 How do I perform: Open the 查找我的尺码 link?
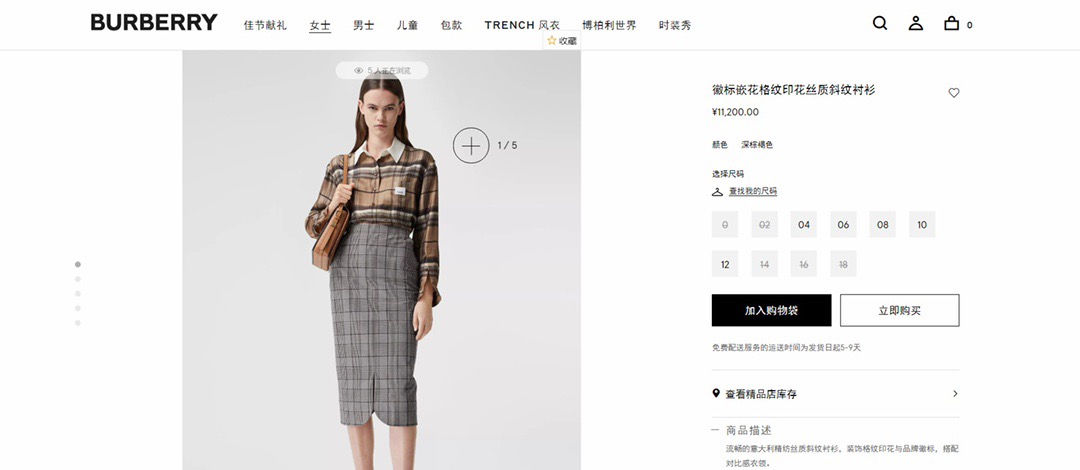(753, 191)
